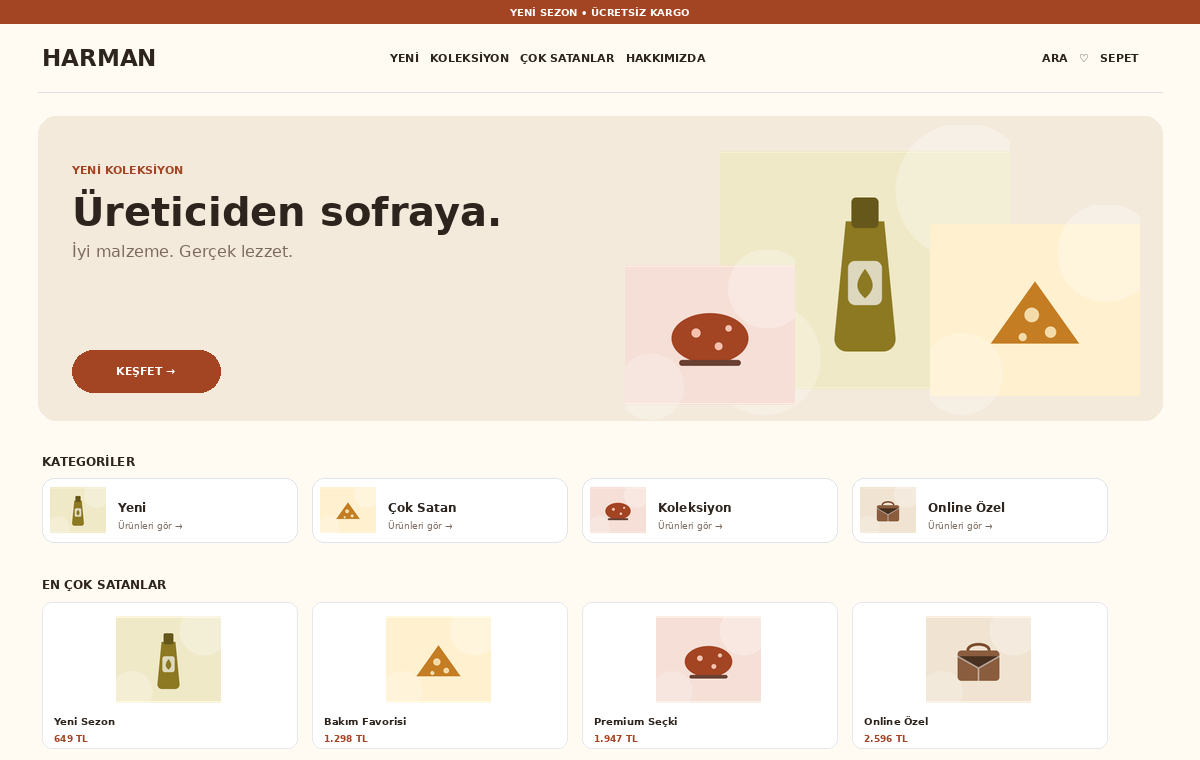Click the Koleksiyon category card title
This screenshot has width=1200, height=760.
tap(695, 508)
